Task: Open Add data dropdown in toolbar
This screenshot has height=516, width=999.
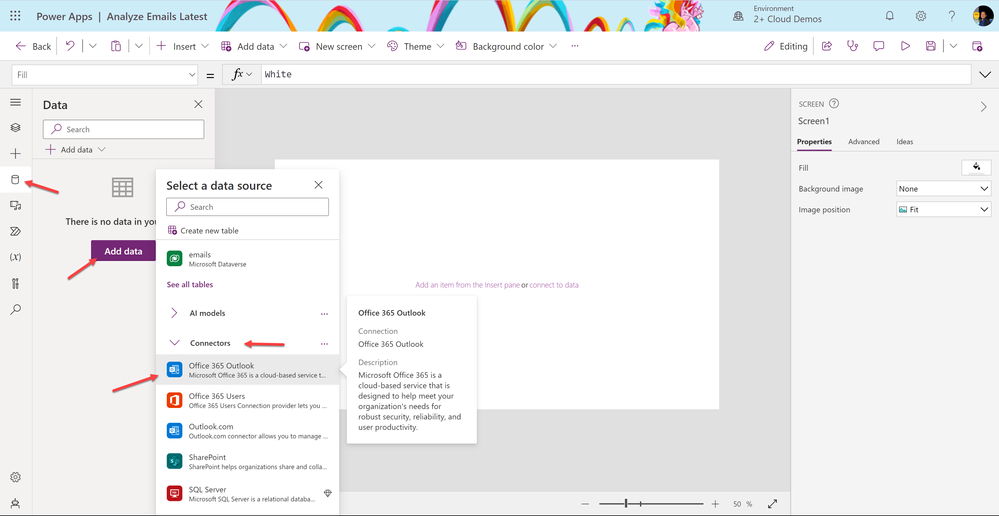Action: [x=254, y=46]
